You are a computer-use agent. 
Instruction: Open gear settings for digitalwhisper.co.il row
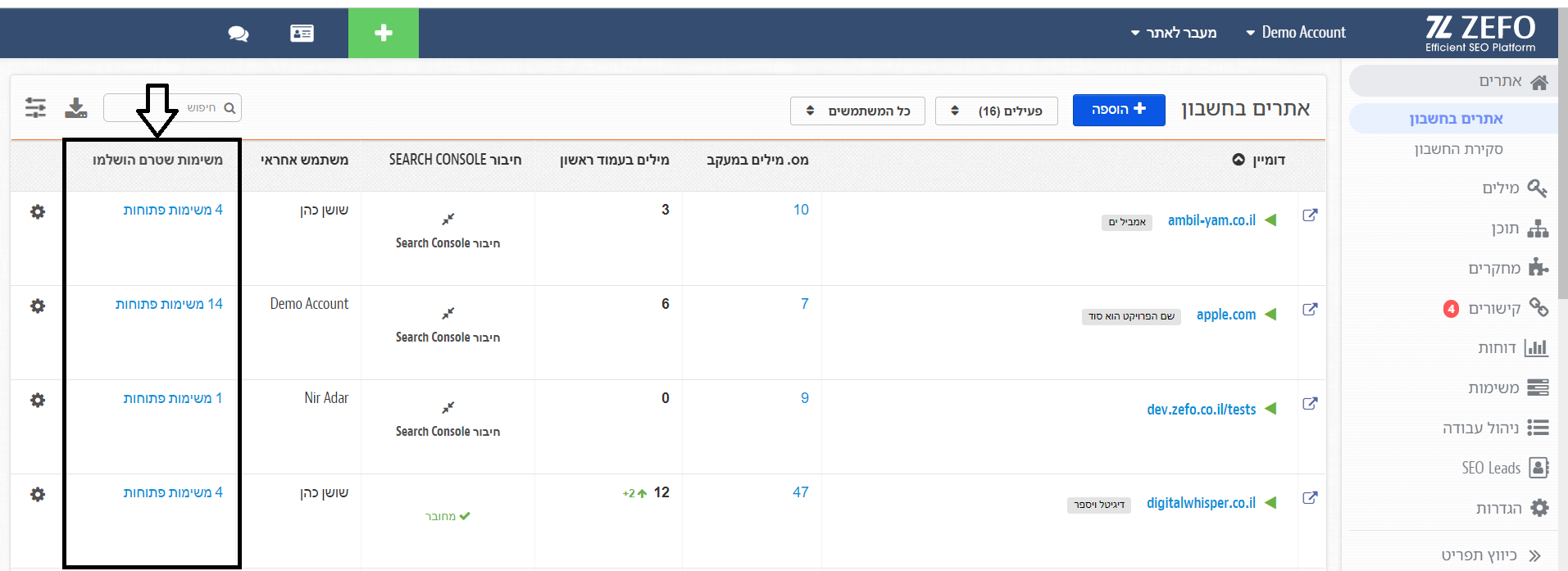coord(38,494)
